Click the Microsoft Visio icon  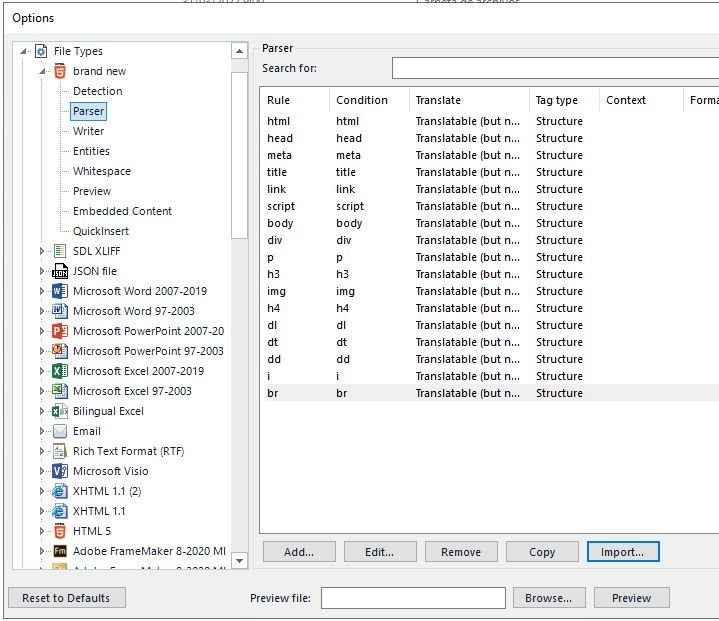point(60,471)
